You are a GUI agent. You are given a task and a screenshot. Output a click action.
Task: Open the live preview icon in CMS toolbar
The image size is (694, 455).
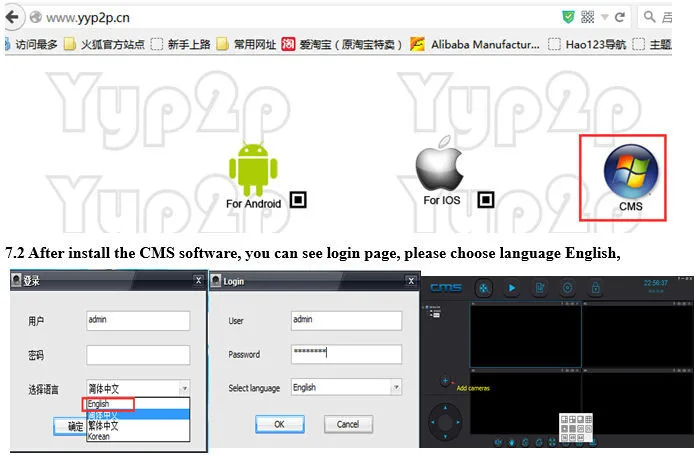click(x=484, y=288)
